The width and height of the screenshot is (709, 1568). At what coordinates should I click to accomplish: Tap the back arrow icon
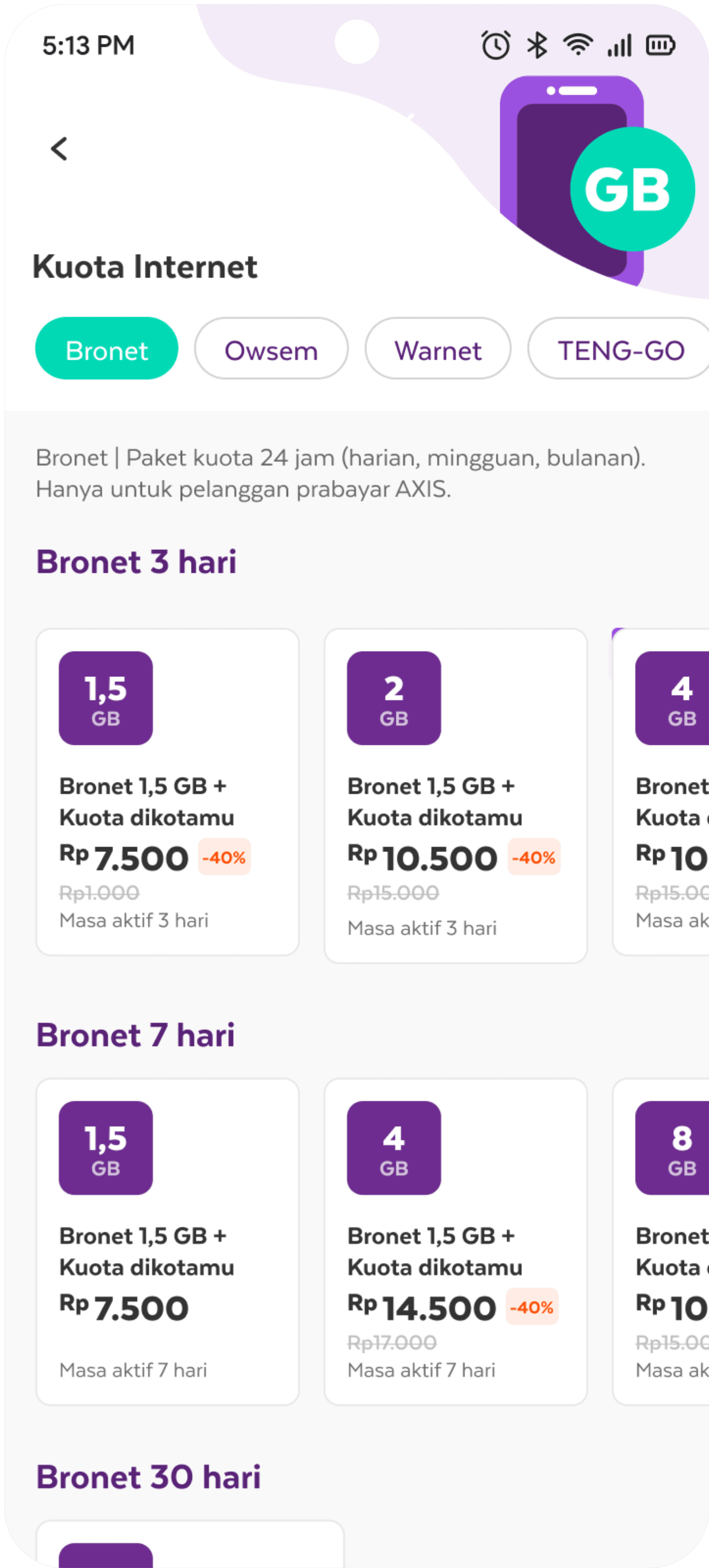59,148
